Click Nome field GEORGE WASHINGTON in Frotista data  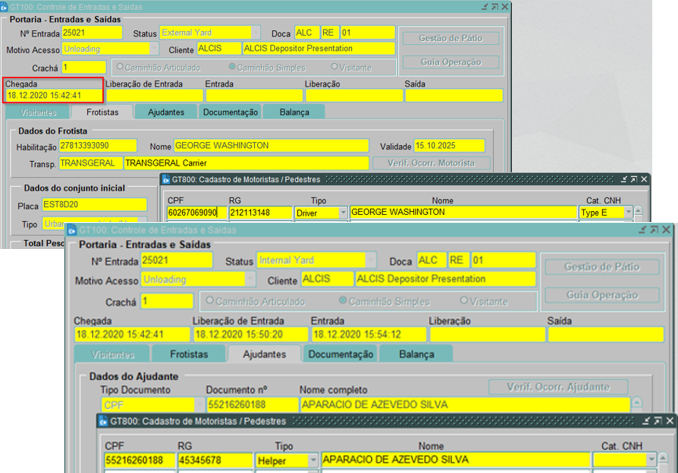pos(271,146)
